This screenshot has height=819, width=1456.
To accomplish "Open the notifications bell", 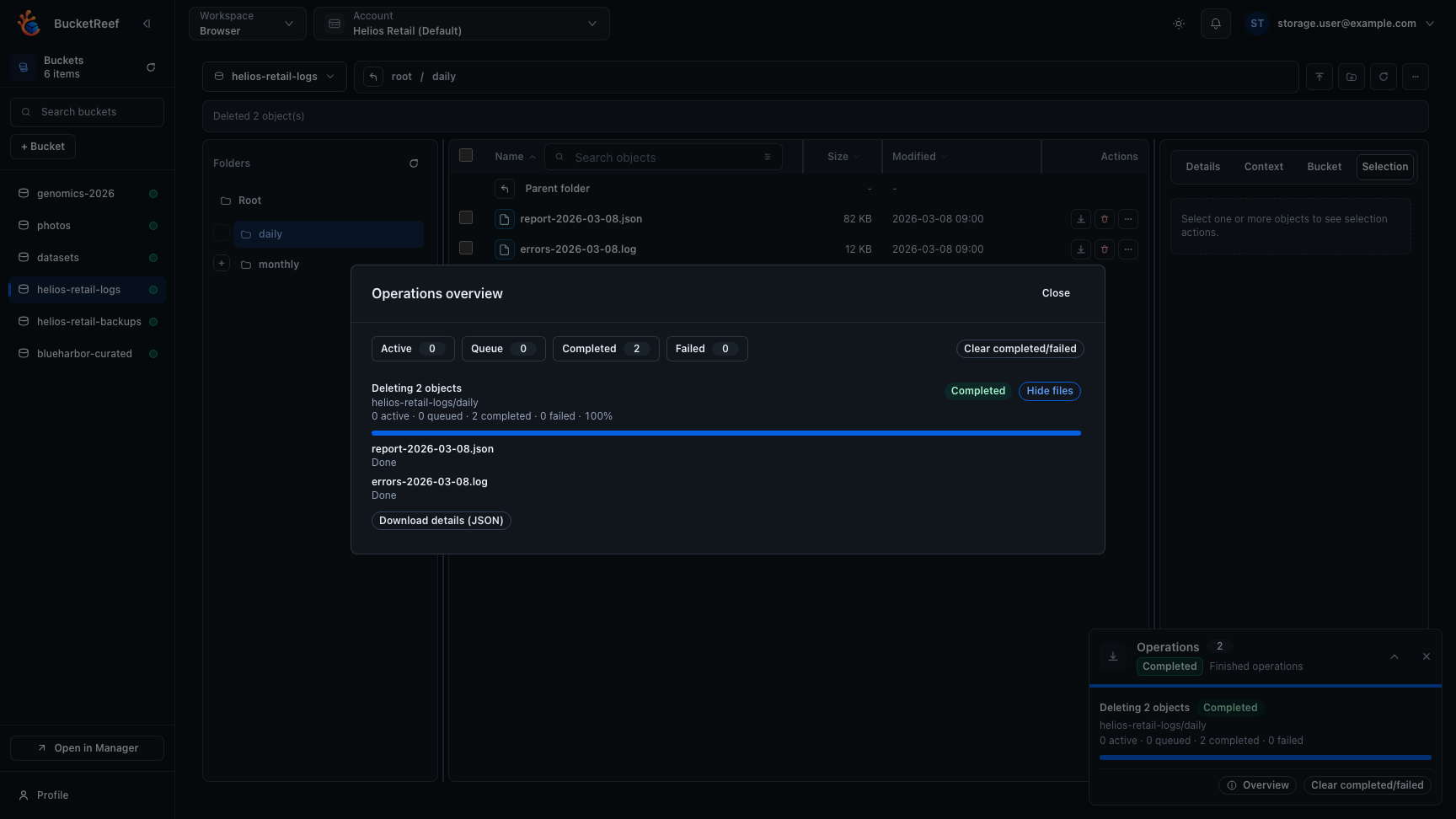I will (1216, 24).
